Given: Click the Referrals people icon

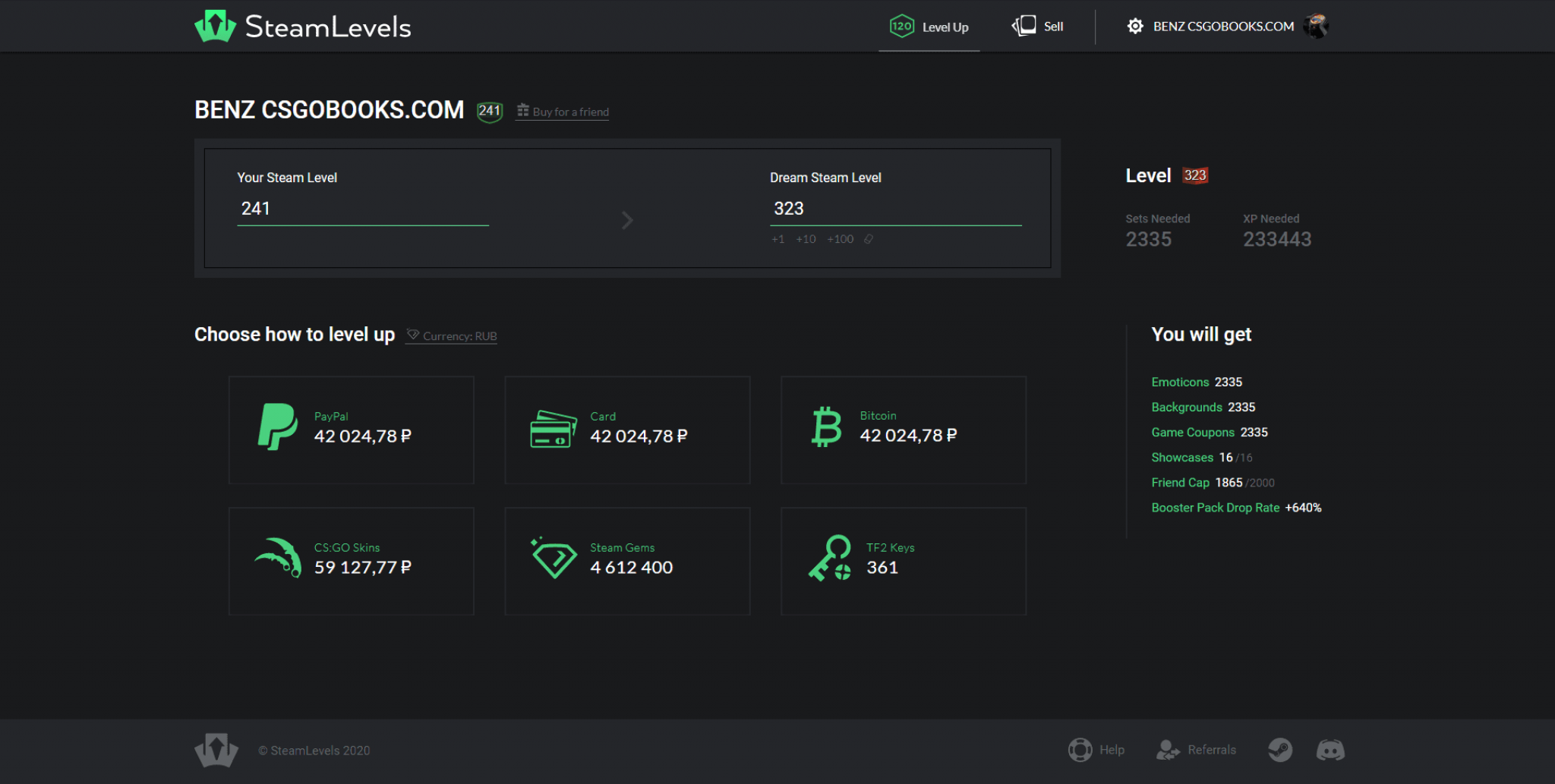Looking at the screenshot, I should [1168, 750].
